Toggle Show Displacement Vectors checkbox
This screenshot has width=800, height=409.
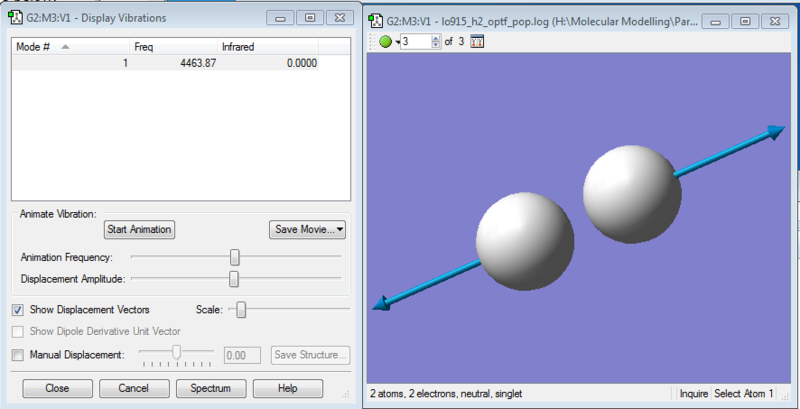pos(18,310)
